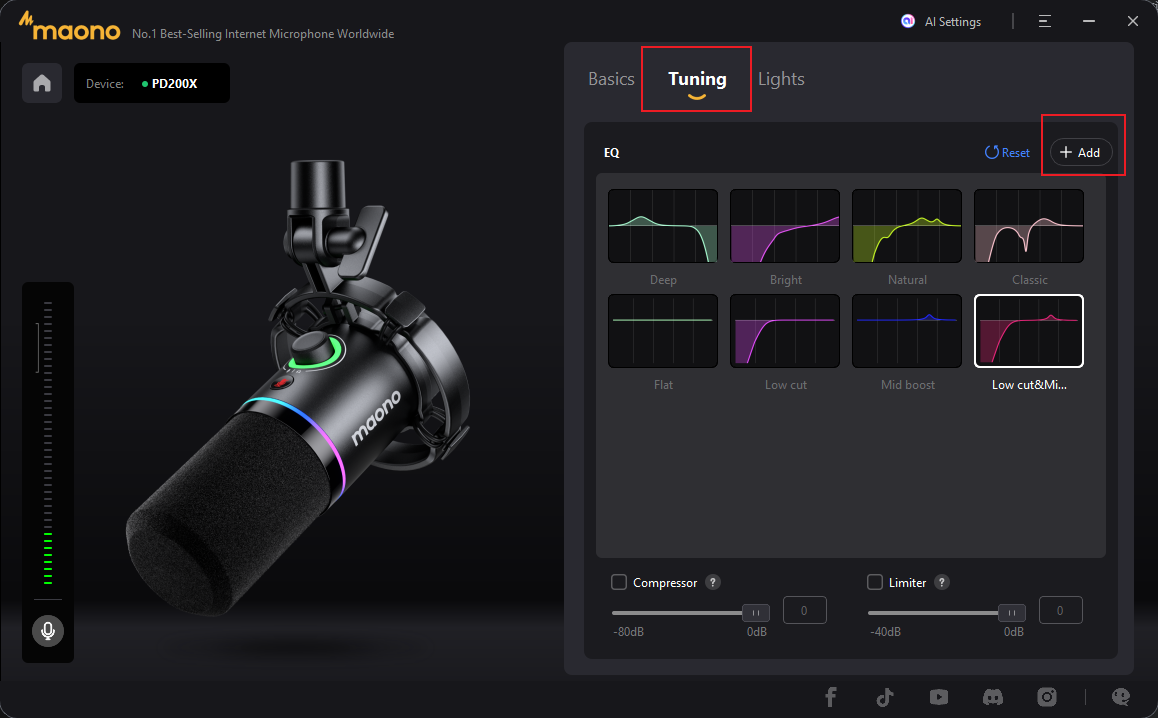Open the hamburger menu in title bar
The image size is (1158, 718).
coord(1044,21)
